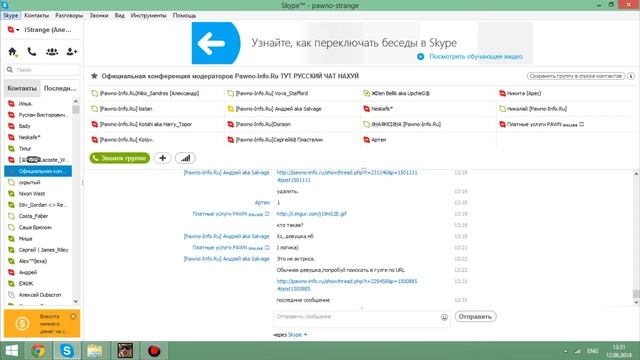Open the Официальная кон... conversation
Viewport: 640px width, 360px height.
pos(38,171)
